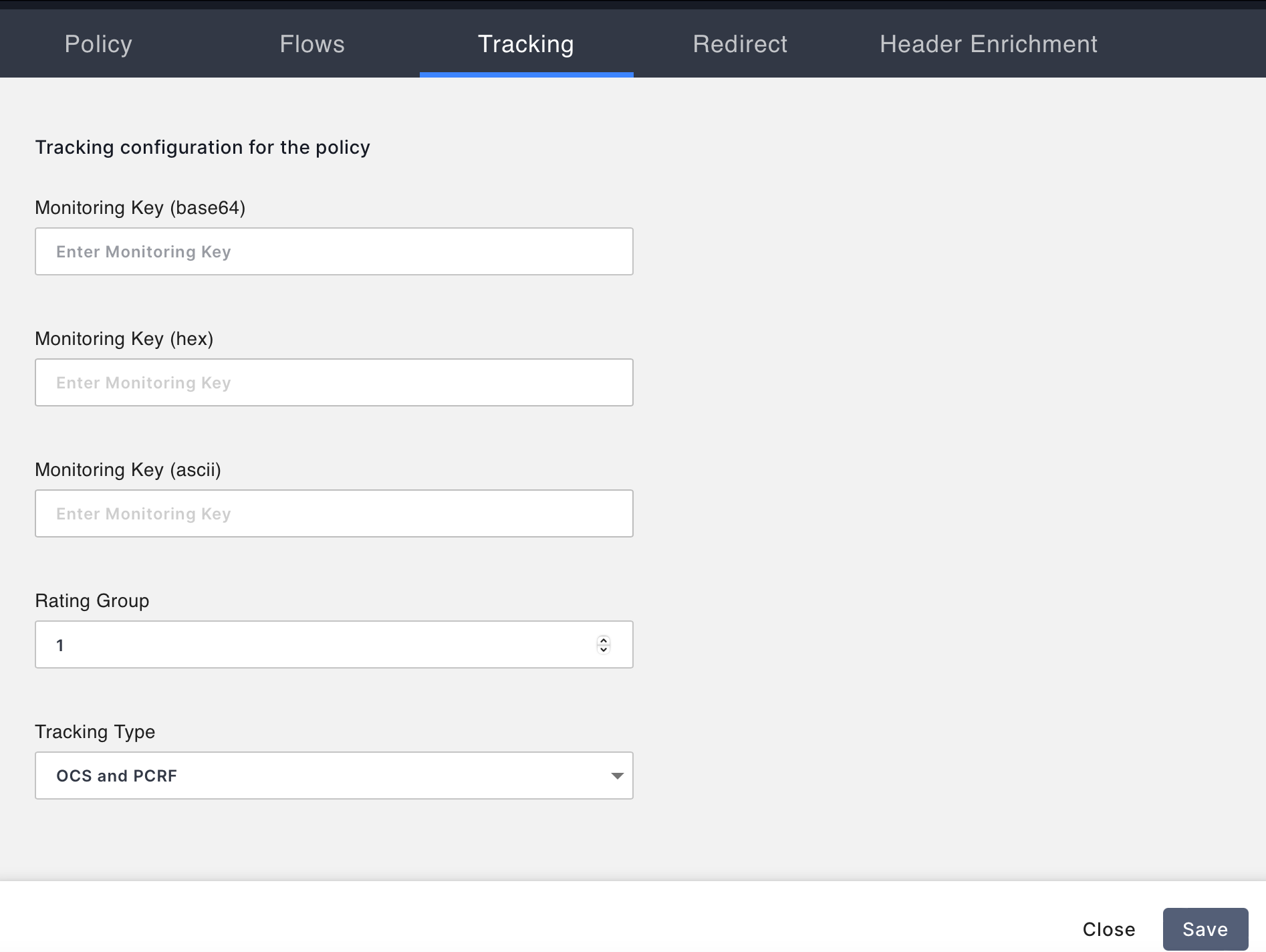Click the Save button
1266x952 pixels.
tap(1205, 929)
